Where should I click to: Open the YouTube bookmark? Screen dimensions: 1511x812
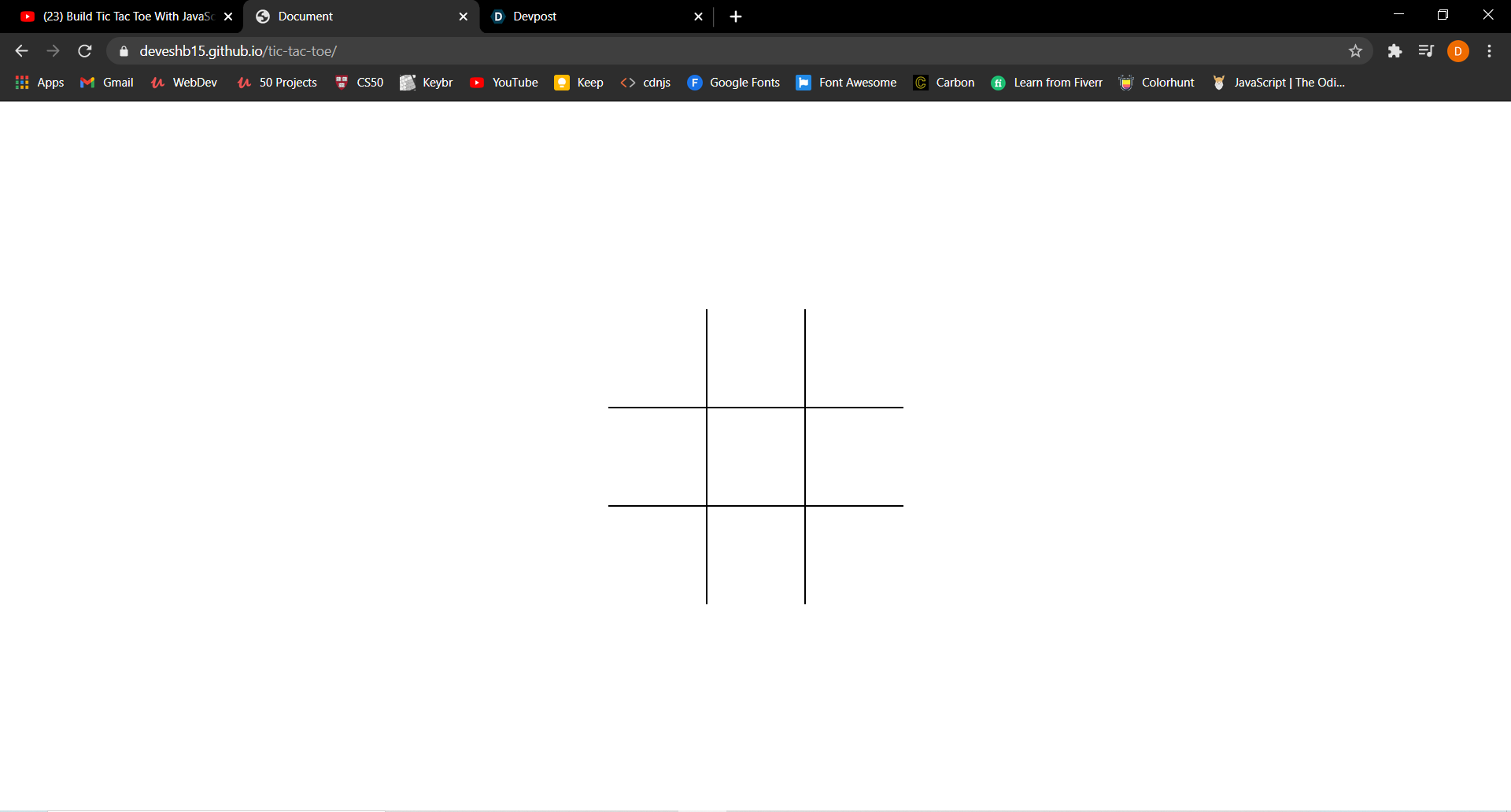tap(504, 83)
